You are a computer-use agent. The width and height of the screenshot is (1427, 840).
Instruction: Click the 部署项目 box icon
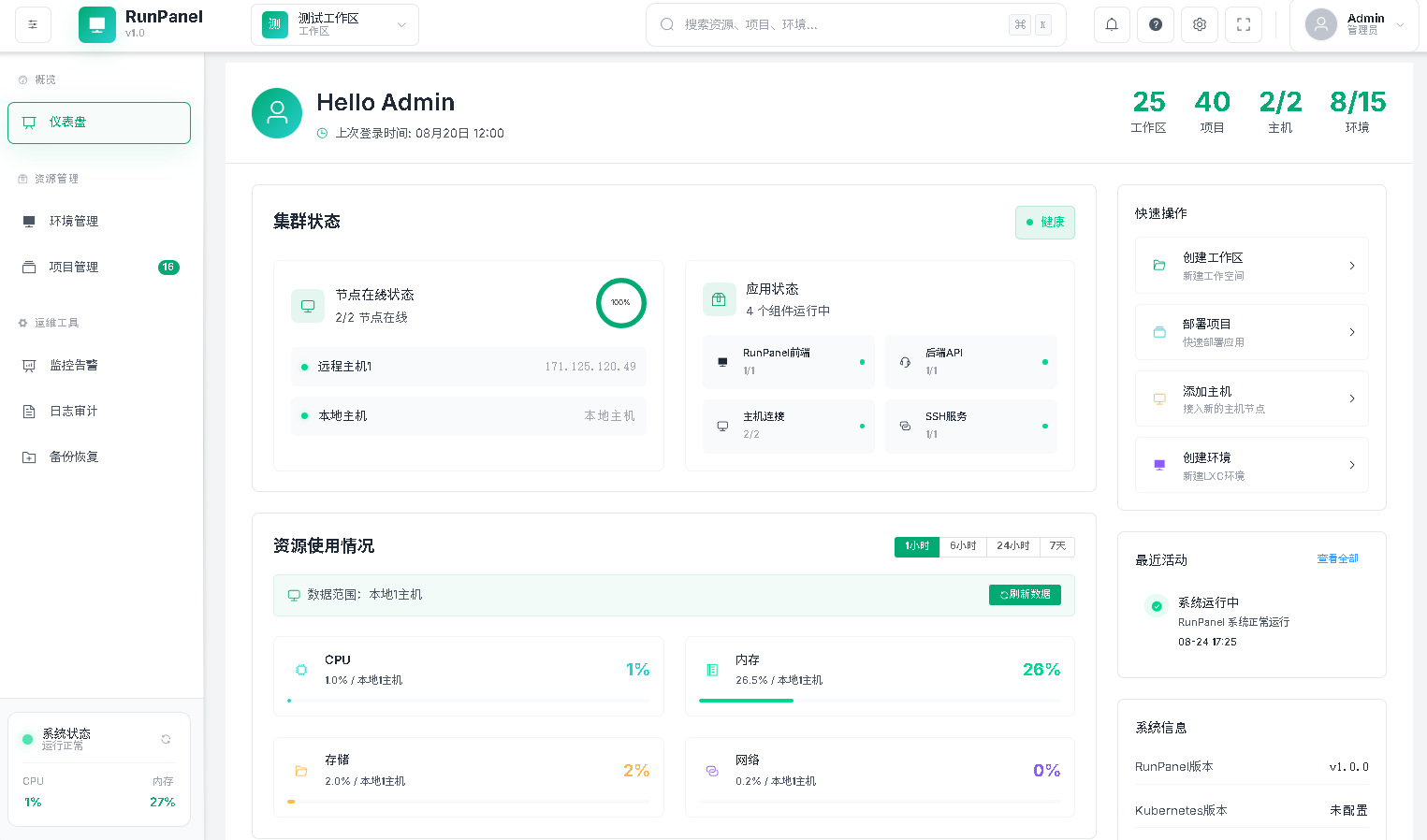tap(1159, 332)
